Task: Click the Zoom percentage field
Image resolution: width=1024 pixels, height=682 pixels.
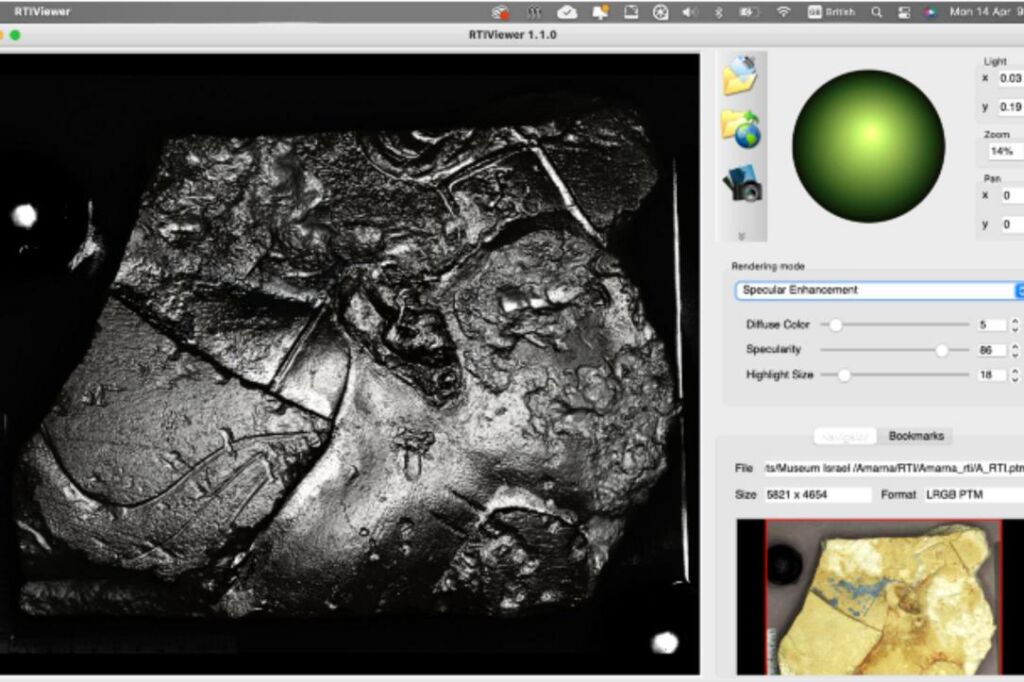Action: point(1005,152)
